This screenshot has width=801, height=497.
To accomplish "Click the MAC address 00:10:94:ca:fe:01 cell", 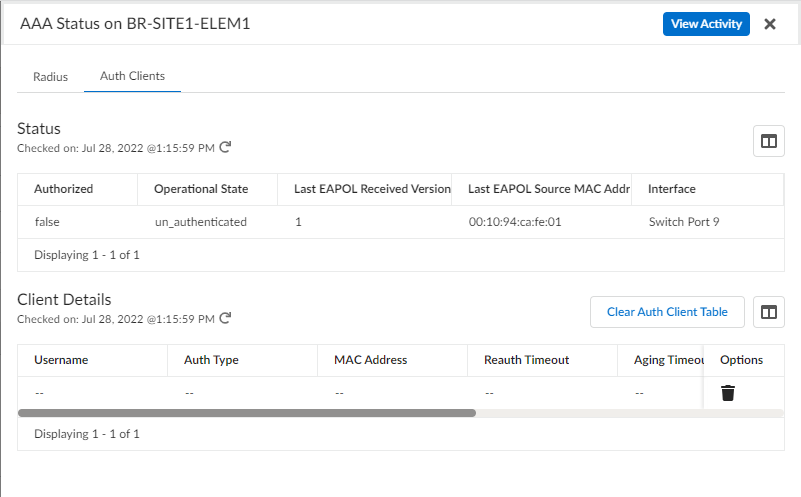I will point(515,222).
